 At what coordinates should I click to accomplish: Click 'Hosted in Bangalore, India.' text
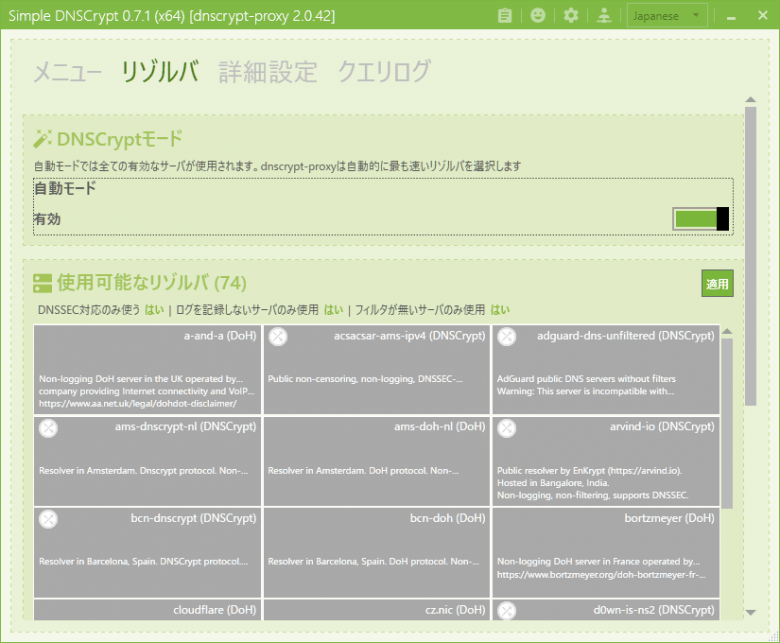pos(553,483)
